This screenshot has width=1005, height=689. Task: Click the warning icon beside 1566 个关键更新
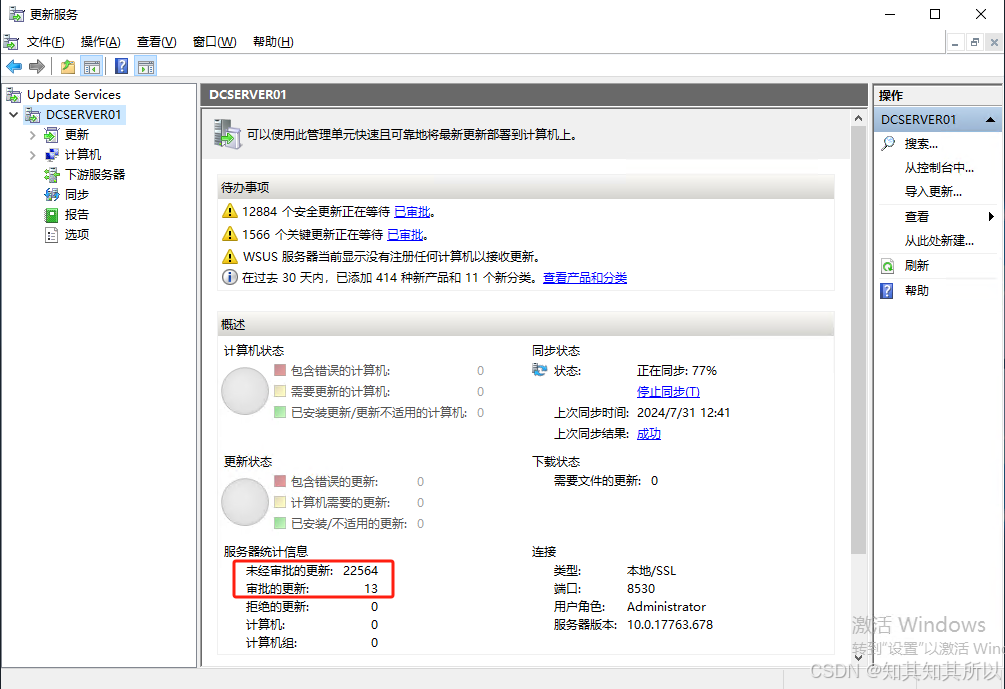click(x=229, y=233)
